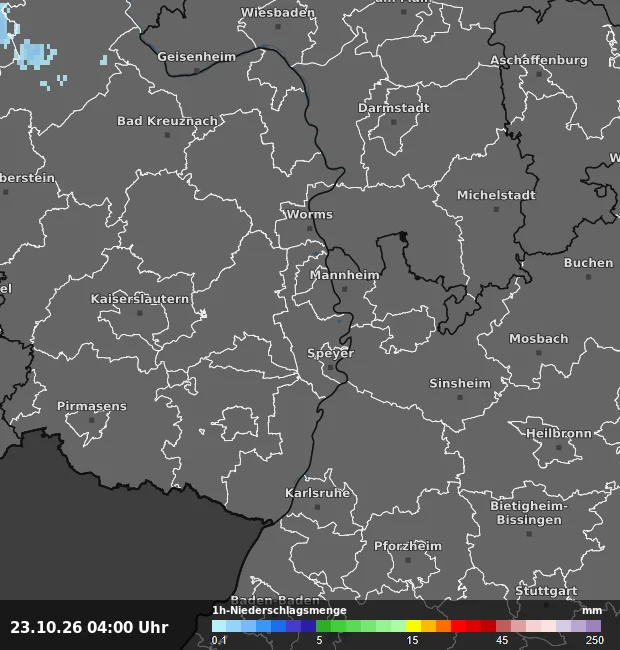Select the Kaiserslautern map label
620x650 pixels.
140,299
